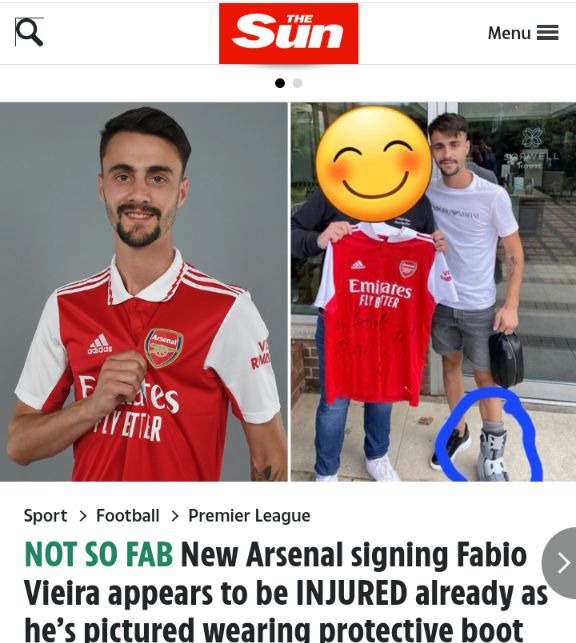Tap the hamburger menu icon

547,33
